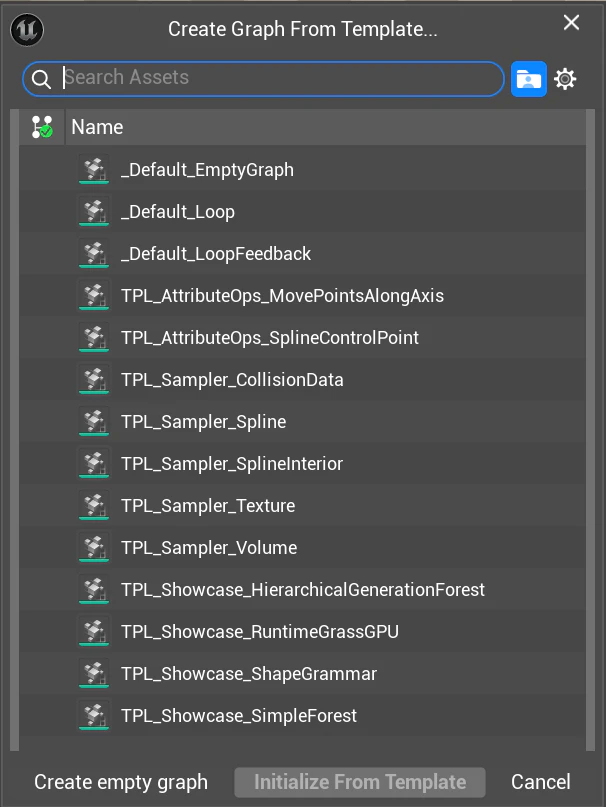Choose TPL_AttributeOps_MovePointsAlongAxis template
This screenshot has height=807, width=606.
(302, 295)
